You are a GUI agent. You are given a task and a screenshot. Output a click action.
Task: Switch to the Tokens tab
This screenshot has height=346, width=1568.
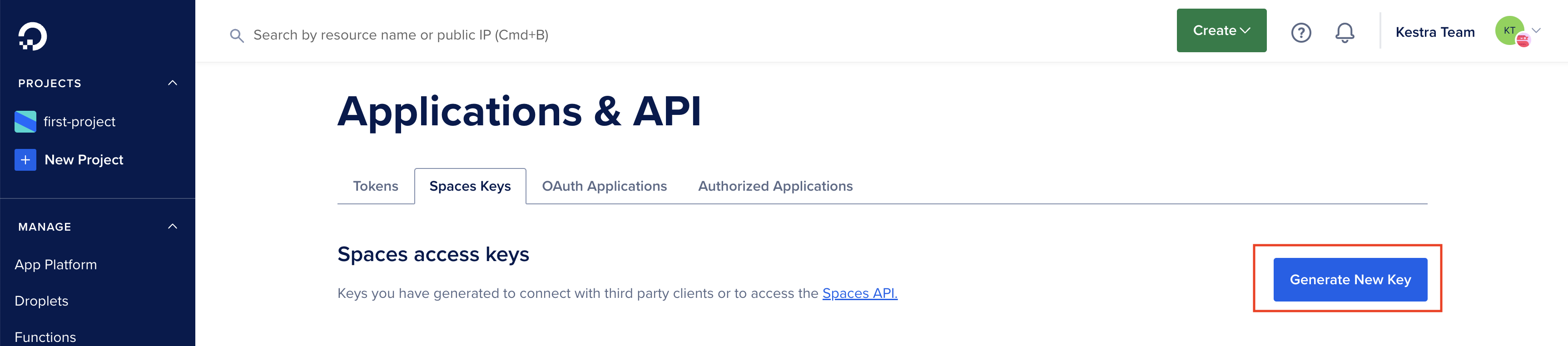point(375,186)
